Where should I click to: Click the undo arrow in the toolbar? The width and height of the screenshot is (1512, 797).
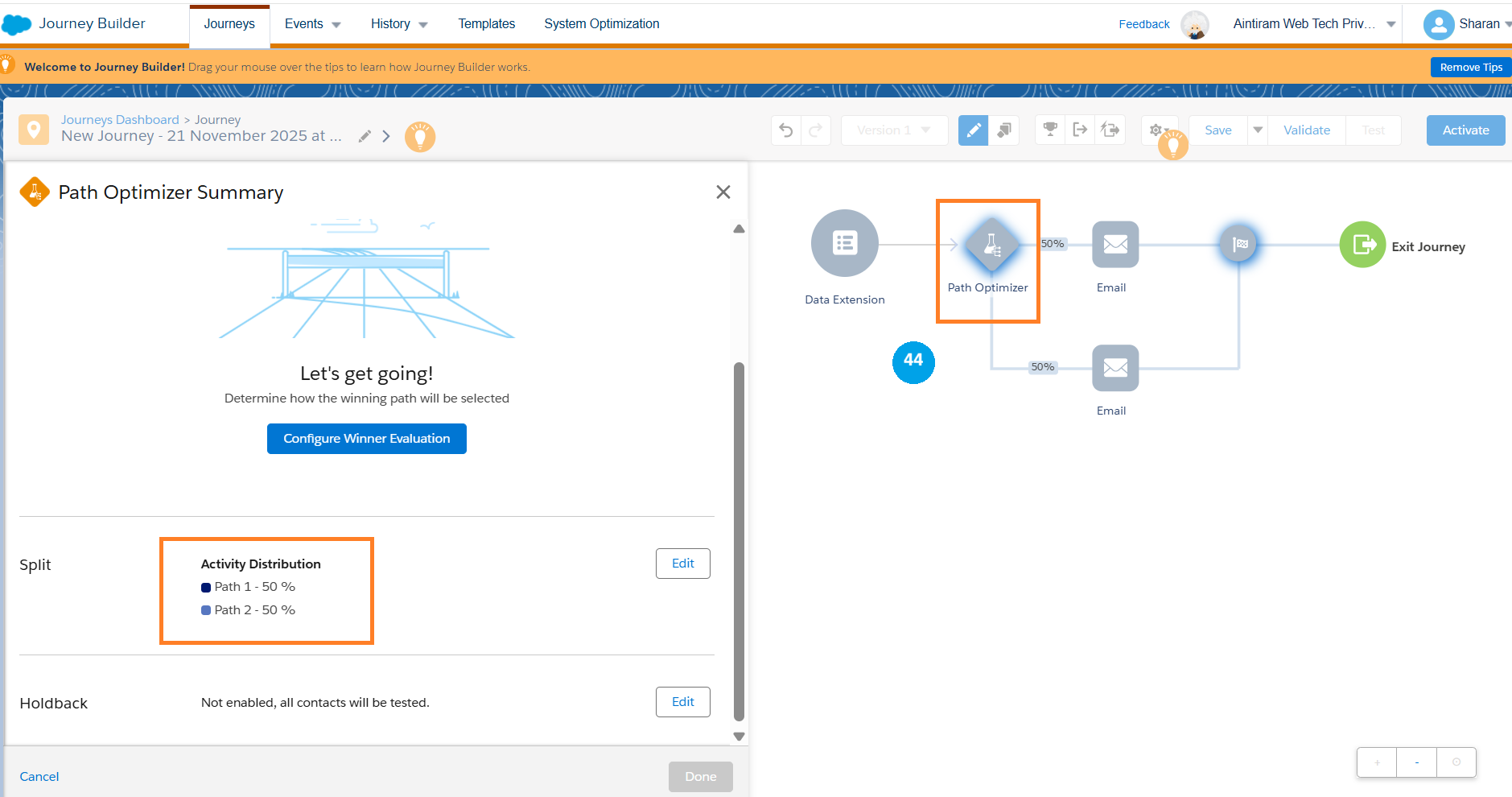click(x=786, y=130)
